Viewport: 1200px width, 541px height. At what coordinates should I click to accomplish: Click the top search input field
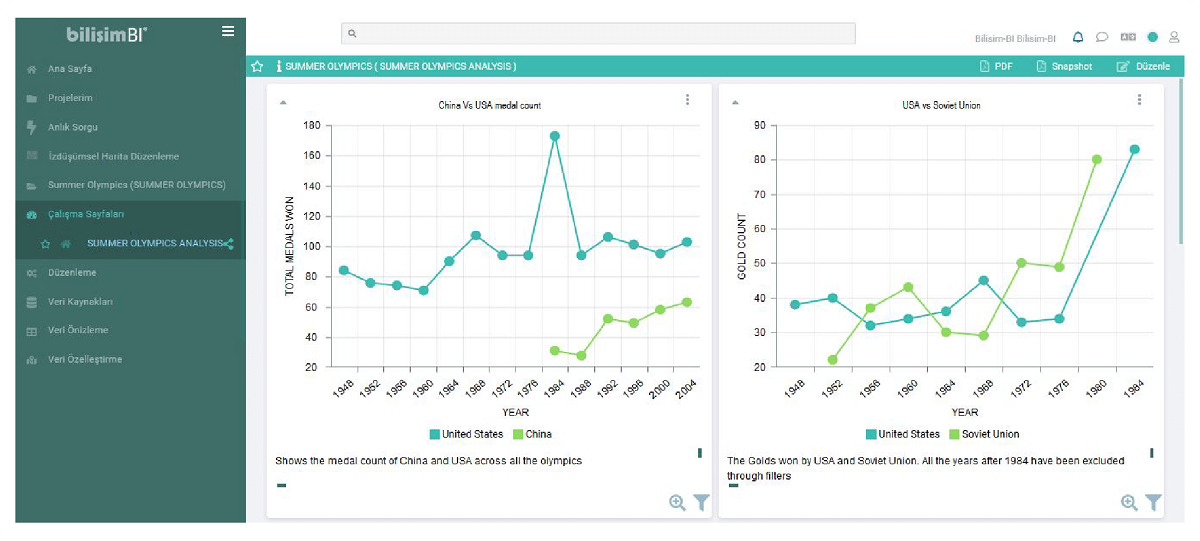pyautogui.click(x=598, y=34)
